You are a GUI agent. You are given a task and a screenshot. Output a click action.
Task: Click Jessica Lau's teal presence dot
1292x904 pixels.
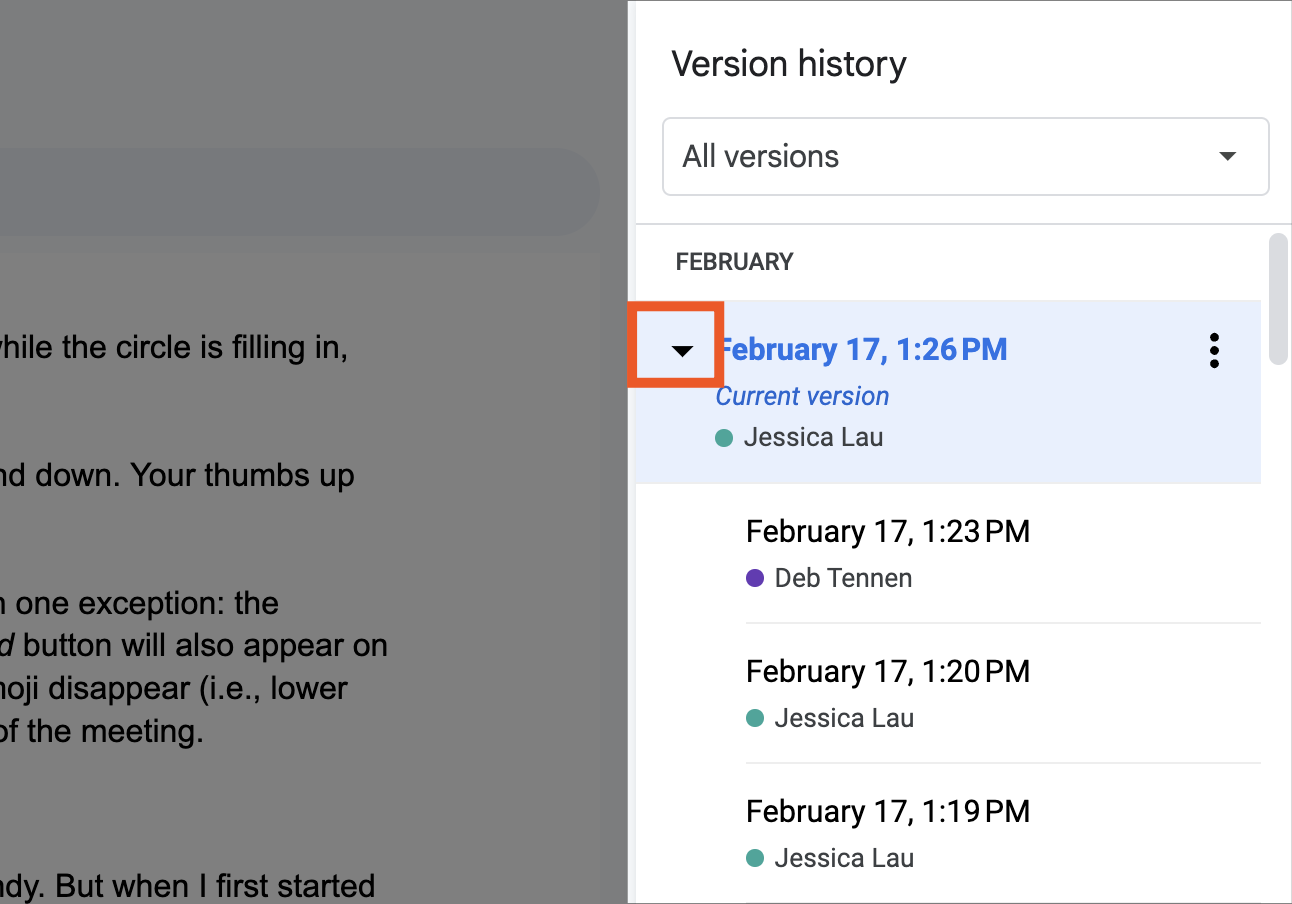click(x=723, y=438)
